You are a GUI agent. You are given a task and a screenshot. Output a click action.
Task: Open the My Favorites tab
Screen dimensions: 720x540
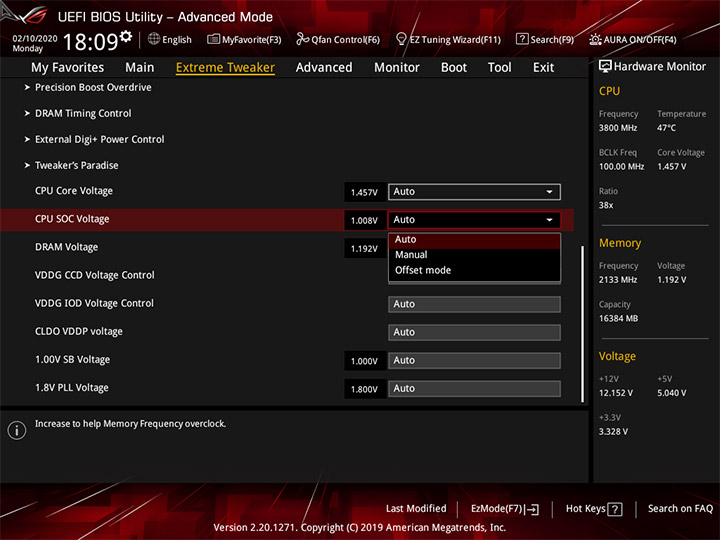pyautogui.click(x=68, y=68)
